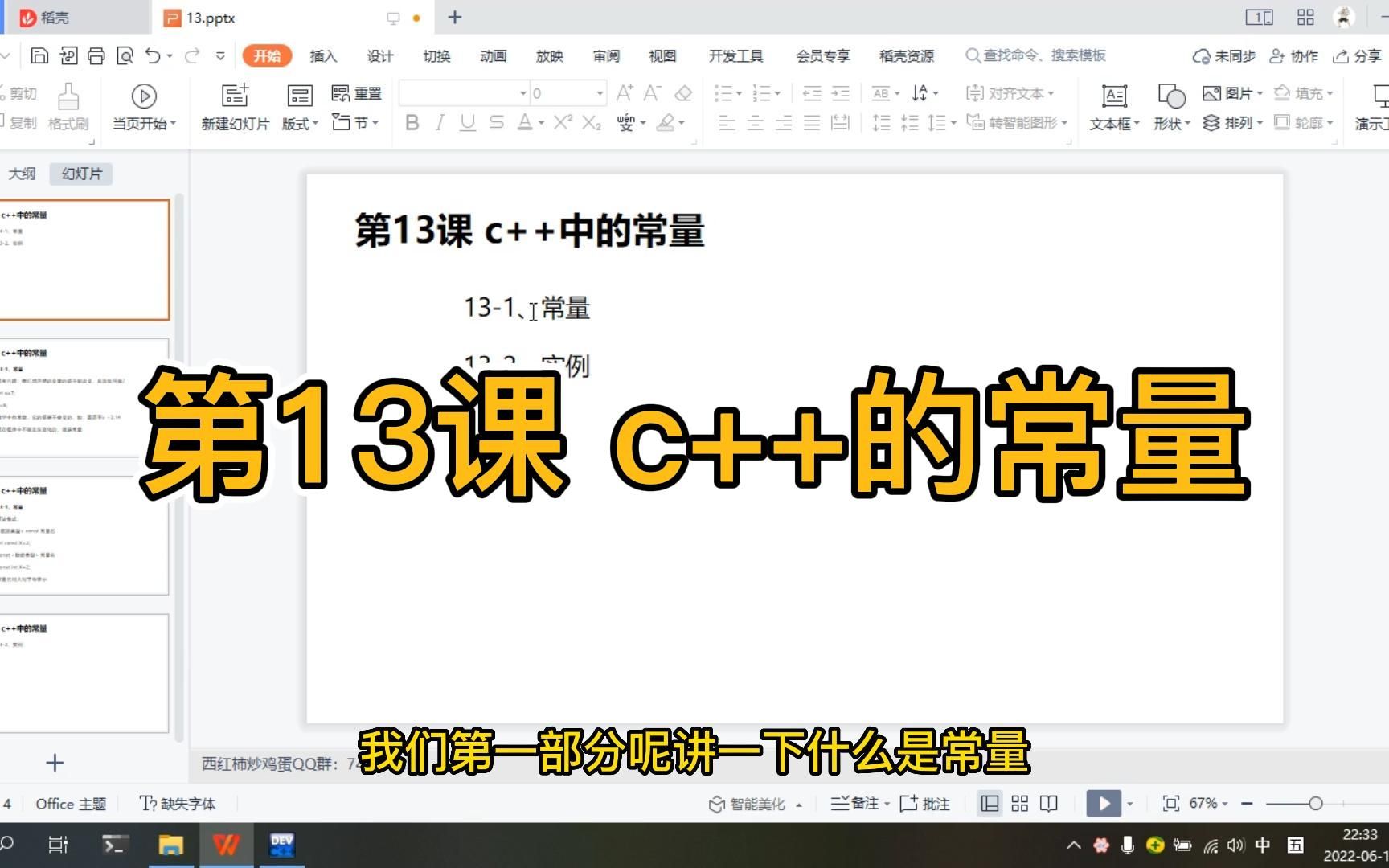The width and height of the screenshot is (1389, 868).
Task: Switch to Transitions (切换) tab
Action: (436, 55)
